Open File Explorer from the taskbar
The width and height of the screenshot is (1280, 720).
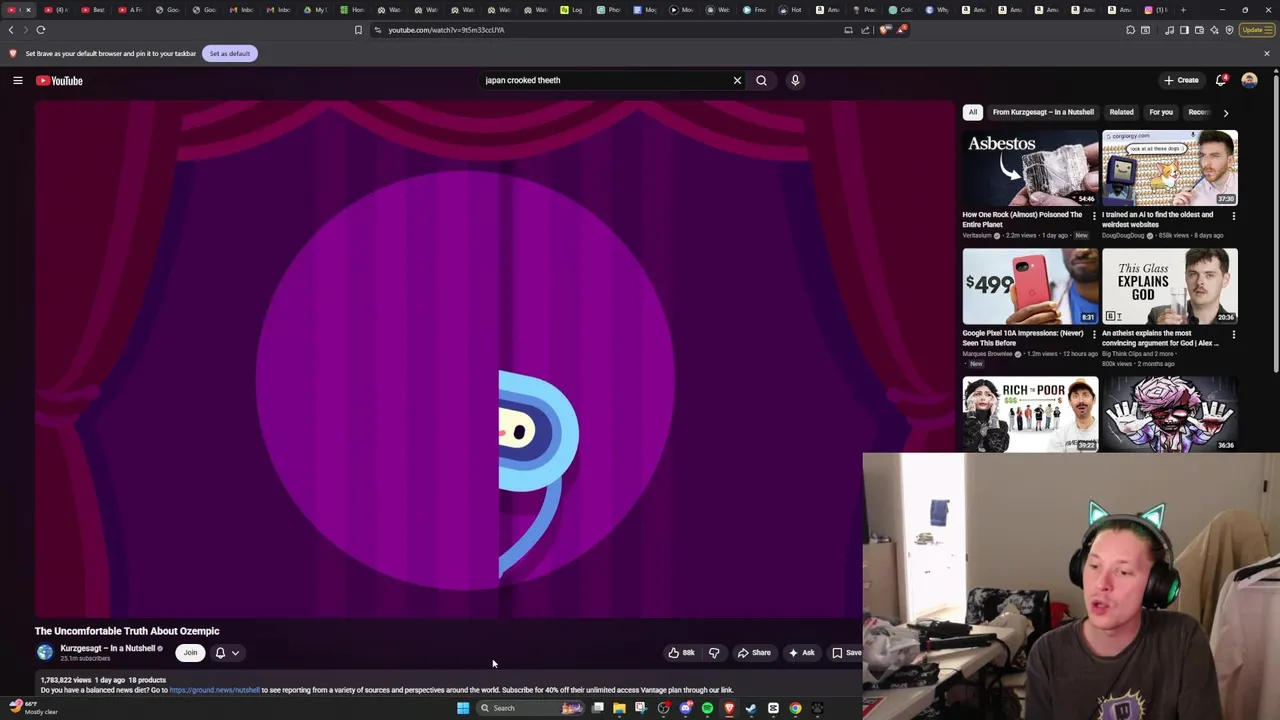[619, 708]
